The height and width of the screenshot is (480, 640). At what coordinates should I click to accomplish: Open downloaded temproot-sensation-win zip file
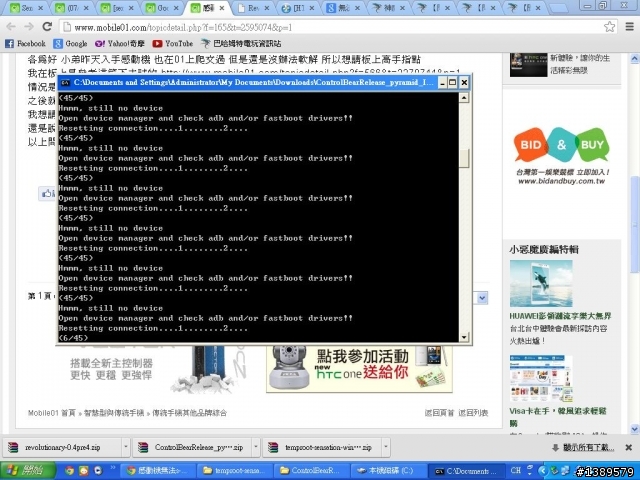pos(322,447)
